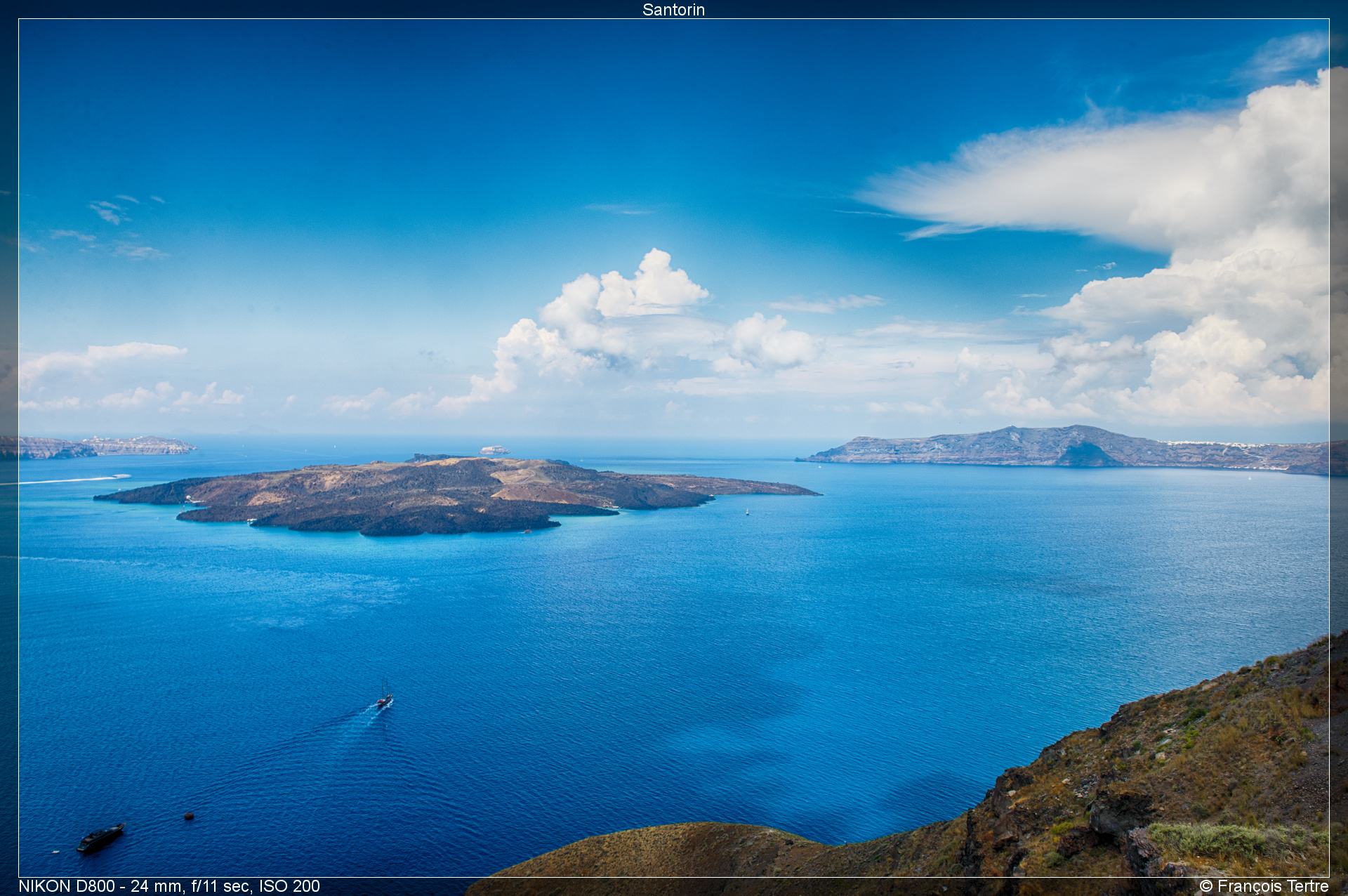The width and height of the screenshot is (1348, 896).
Task: Click the displayed Santorini photo
Action: click(674, 448)
